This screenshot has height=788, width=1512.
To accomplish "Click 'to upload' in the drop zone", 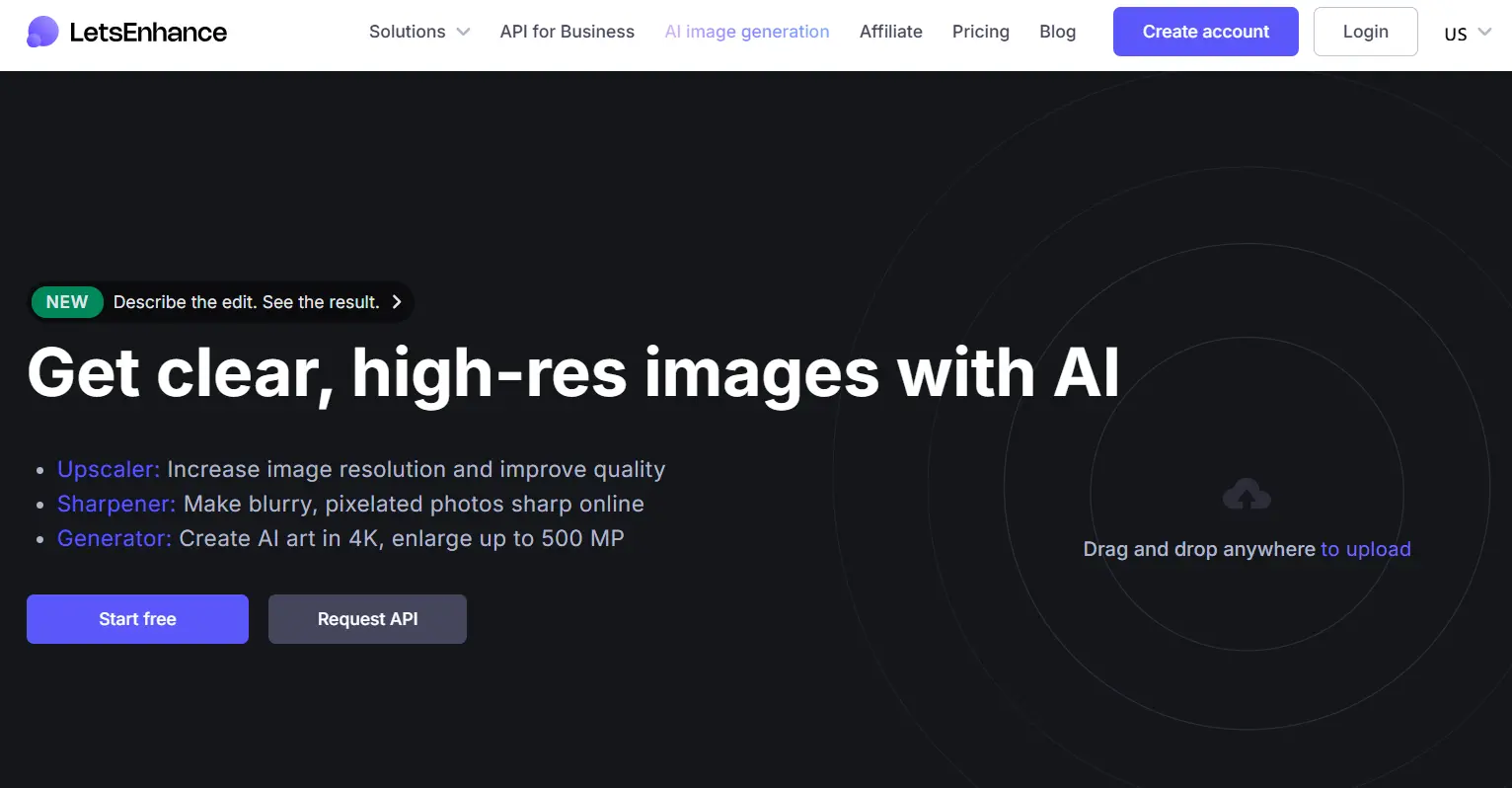I will 1366,549.
